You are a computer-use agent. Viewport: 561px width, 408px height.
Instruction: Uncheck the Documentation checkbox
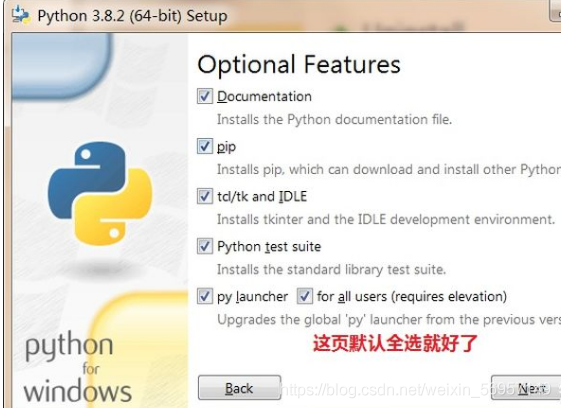tap(205, 96)
